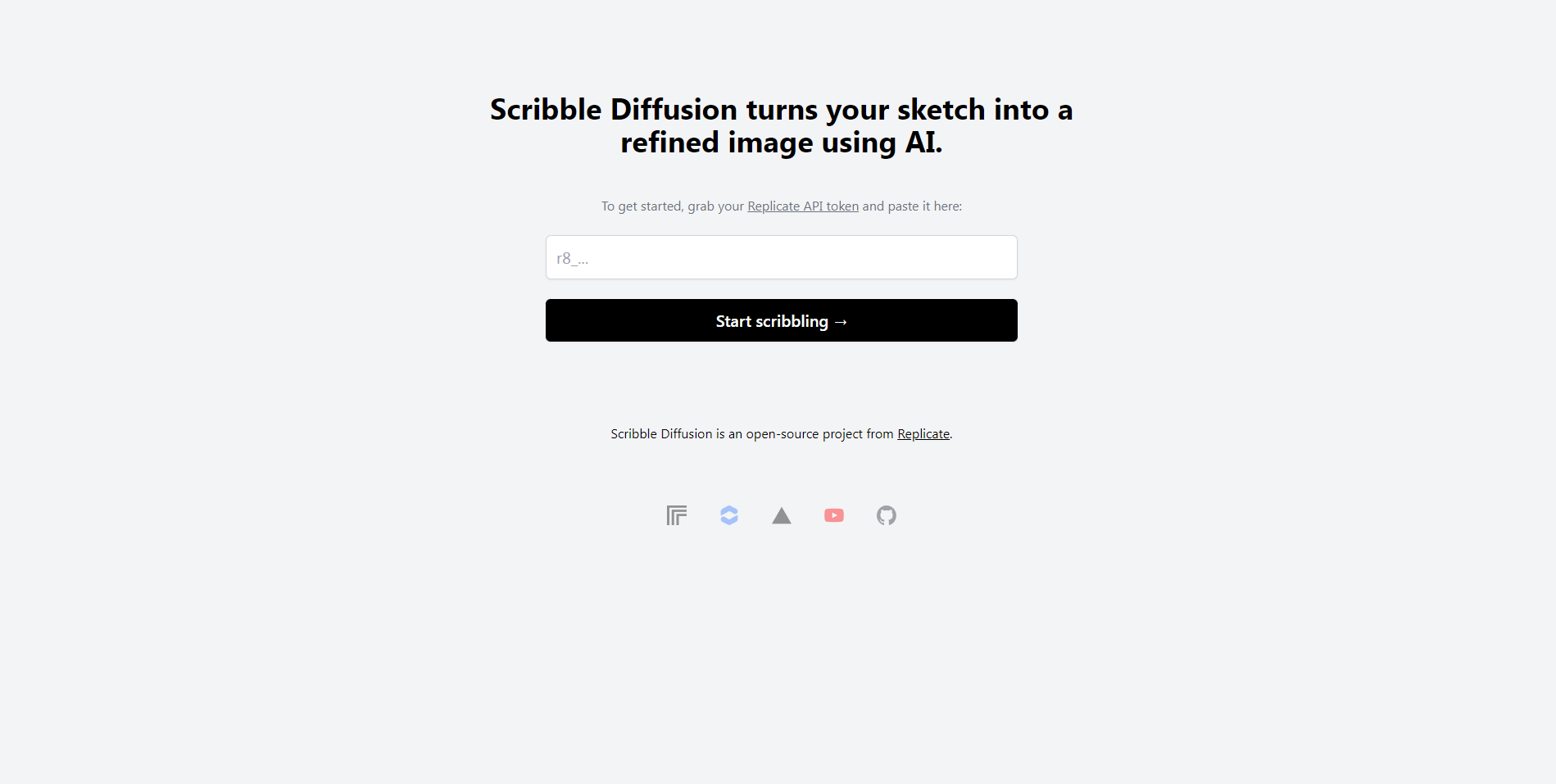This screenshot has width=1556, height=784.
Task: Open the project source via GitHub cat icon
Action: tap(886, 515)
